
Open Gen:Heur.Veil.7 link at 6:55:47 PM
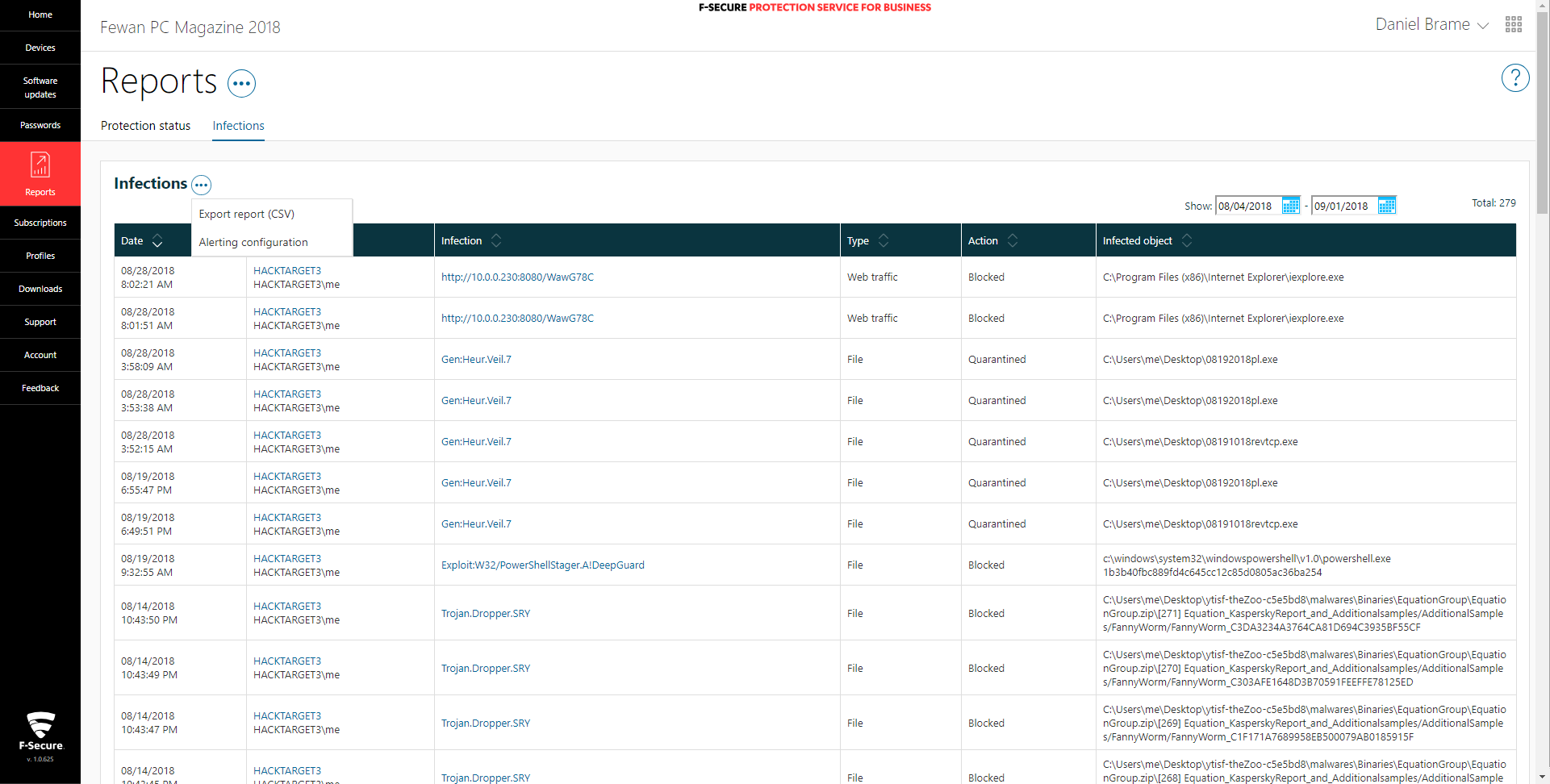476,482
